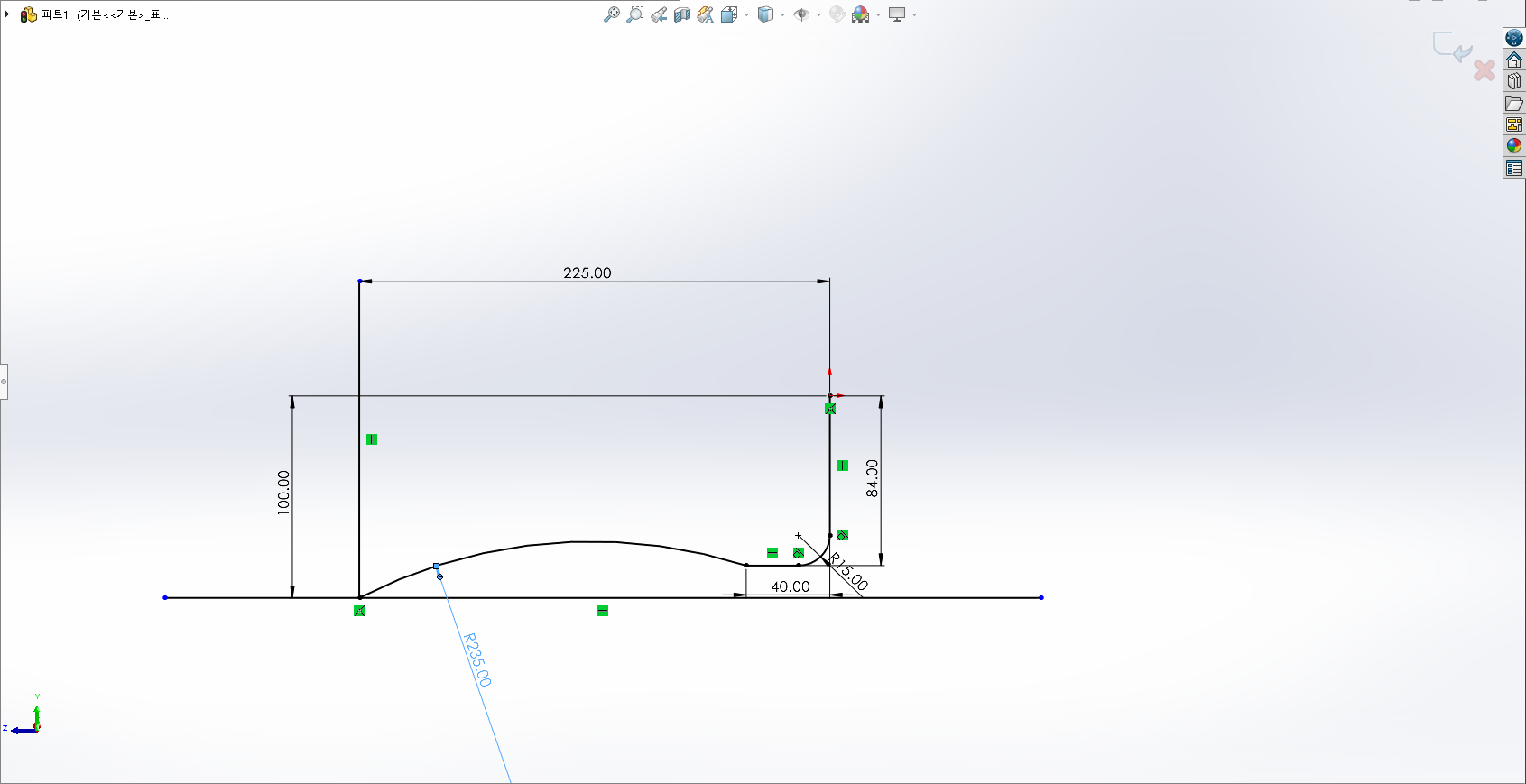
Task: Click coincident relation icon below the origin
Action: tap(830, 409)
